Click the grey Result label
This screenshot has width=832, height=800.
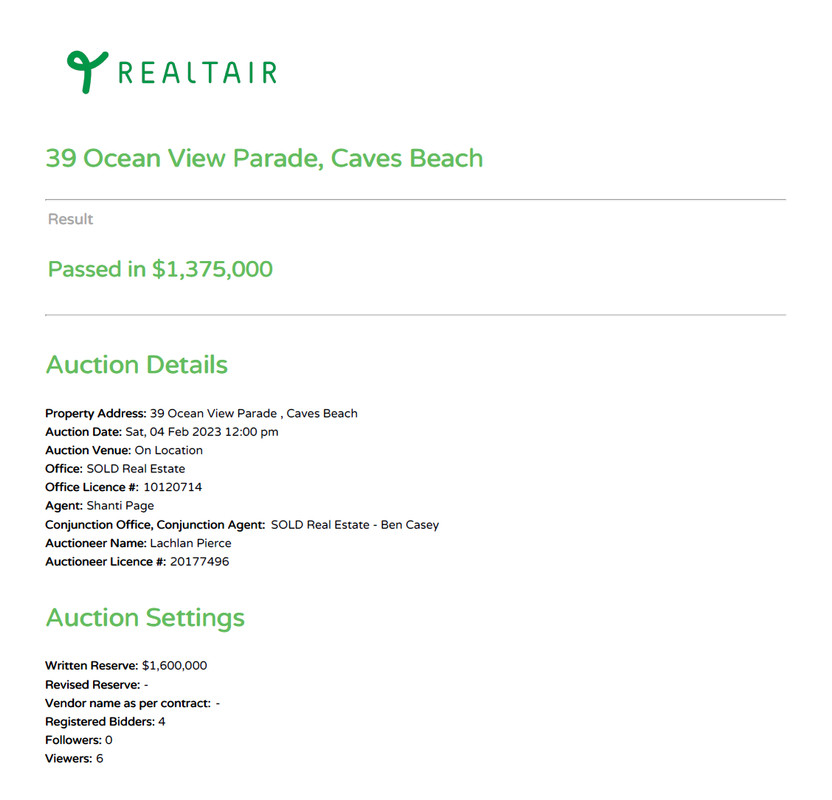click(70, 219)
